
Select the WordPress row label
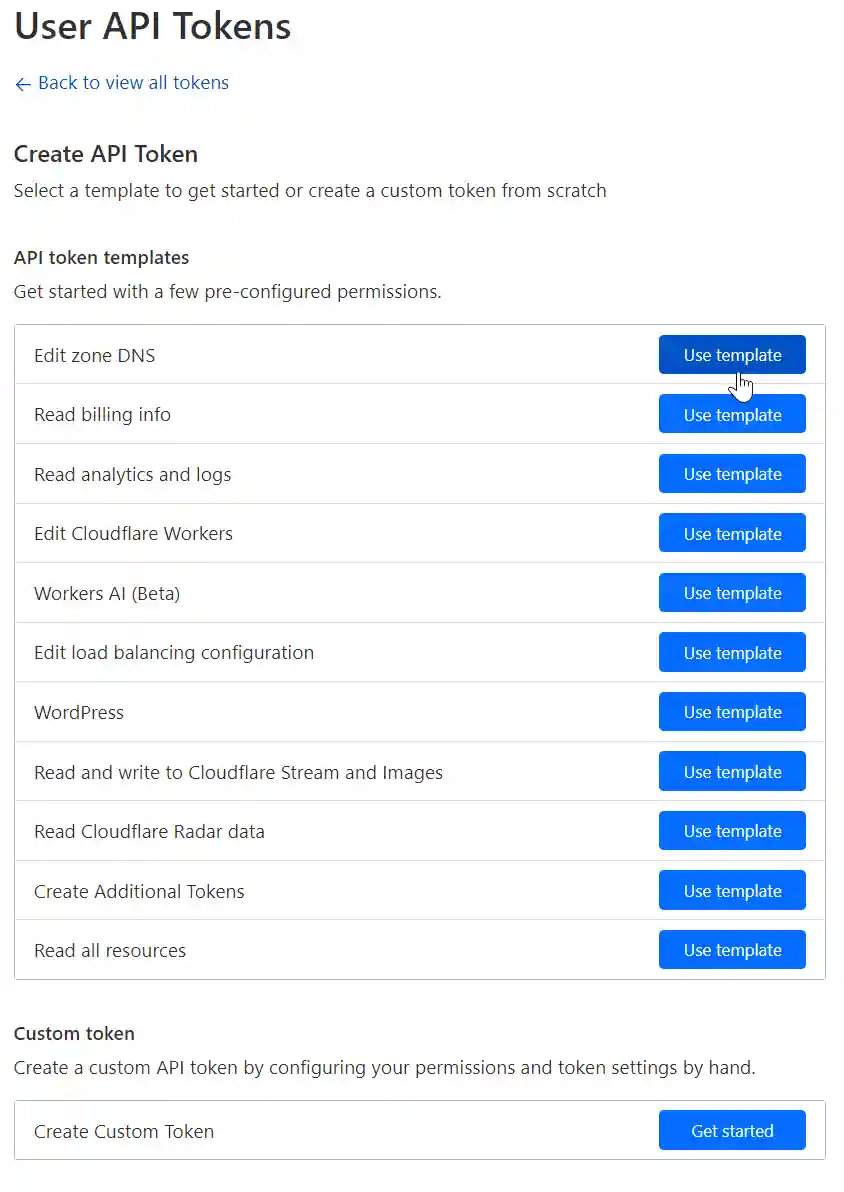78,712
